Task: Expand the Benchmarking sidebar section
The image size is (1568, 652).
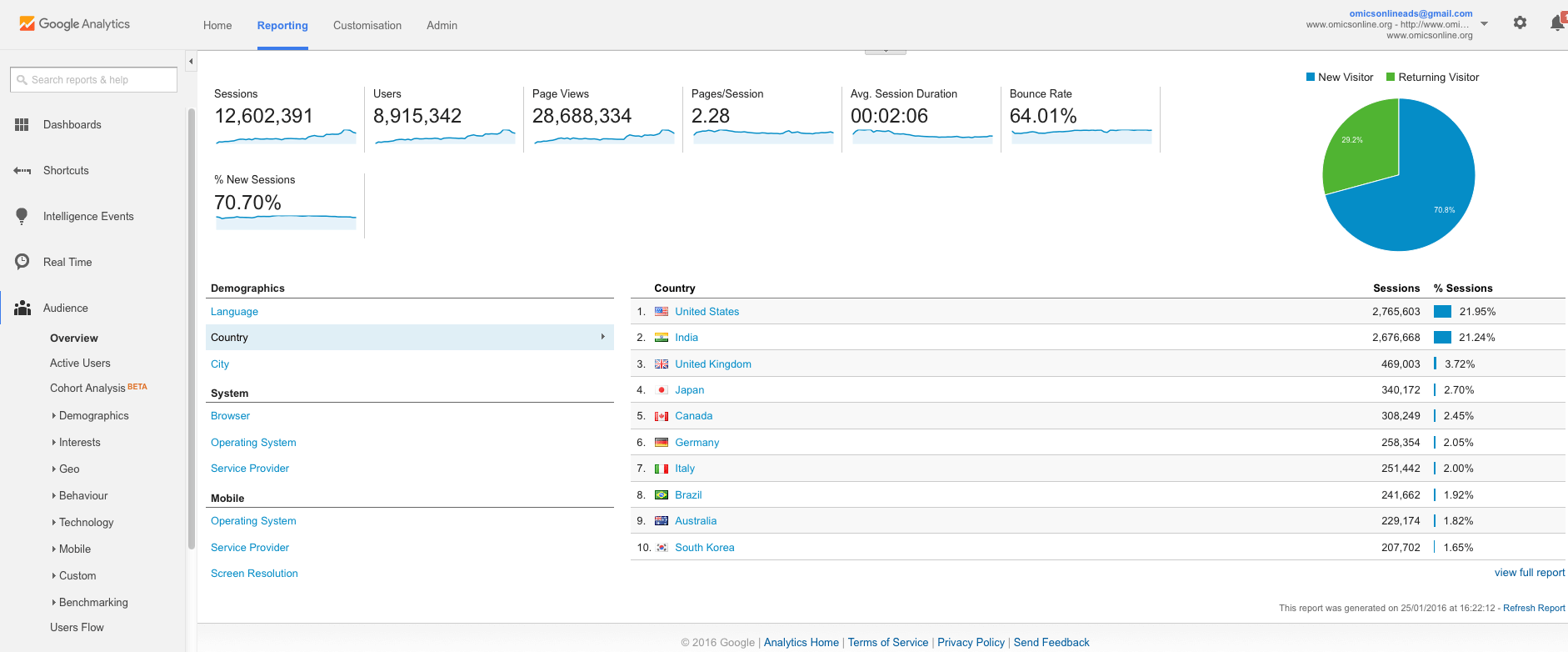Action: click(92, 603)
